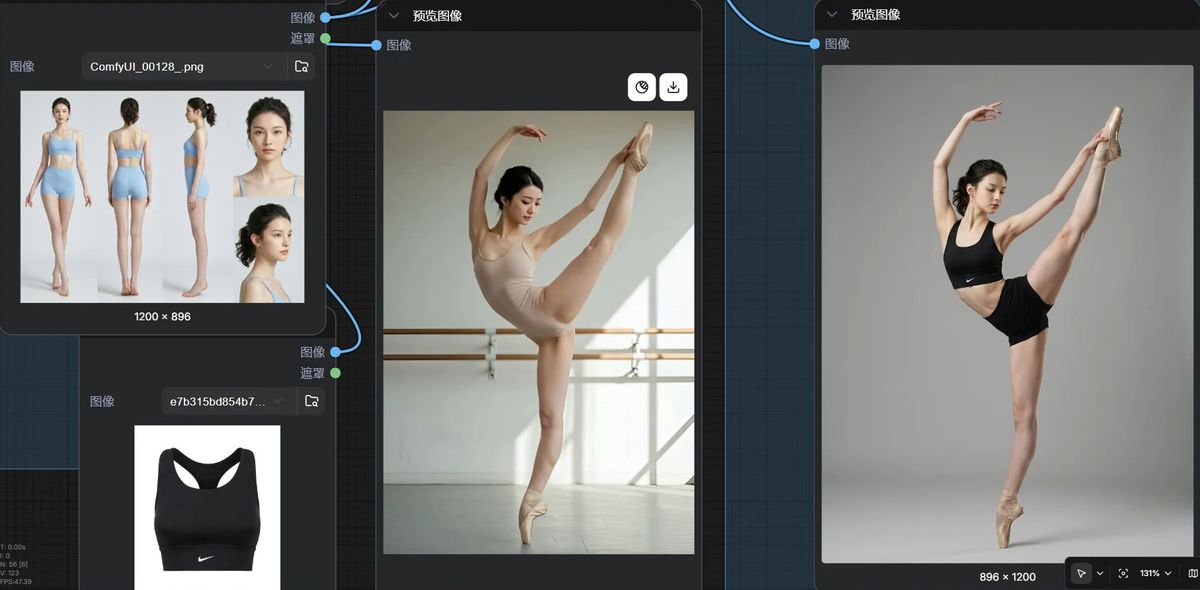Click the "896 × 1200" dimension text
This screenshot has width=1200, height=590.
coord(1007,577)
